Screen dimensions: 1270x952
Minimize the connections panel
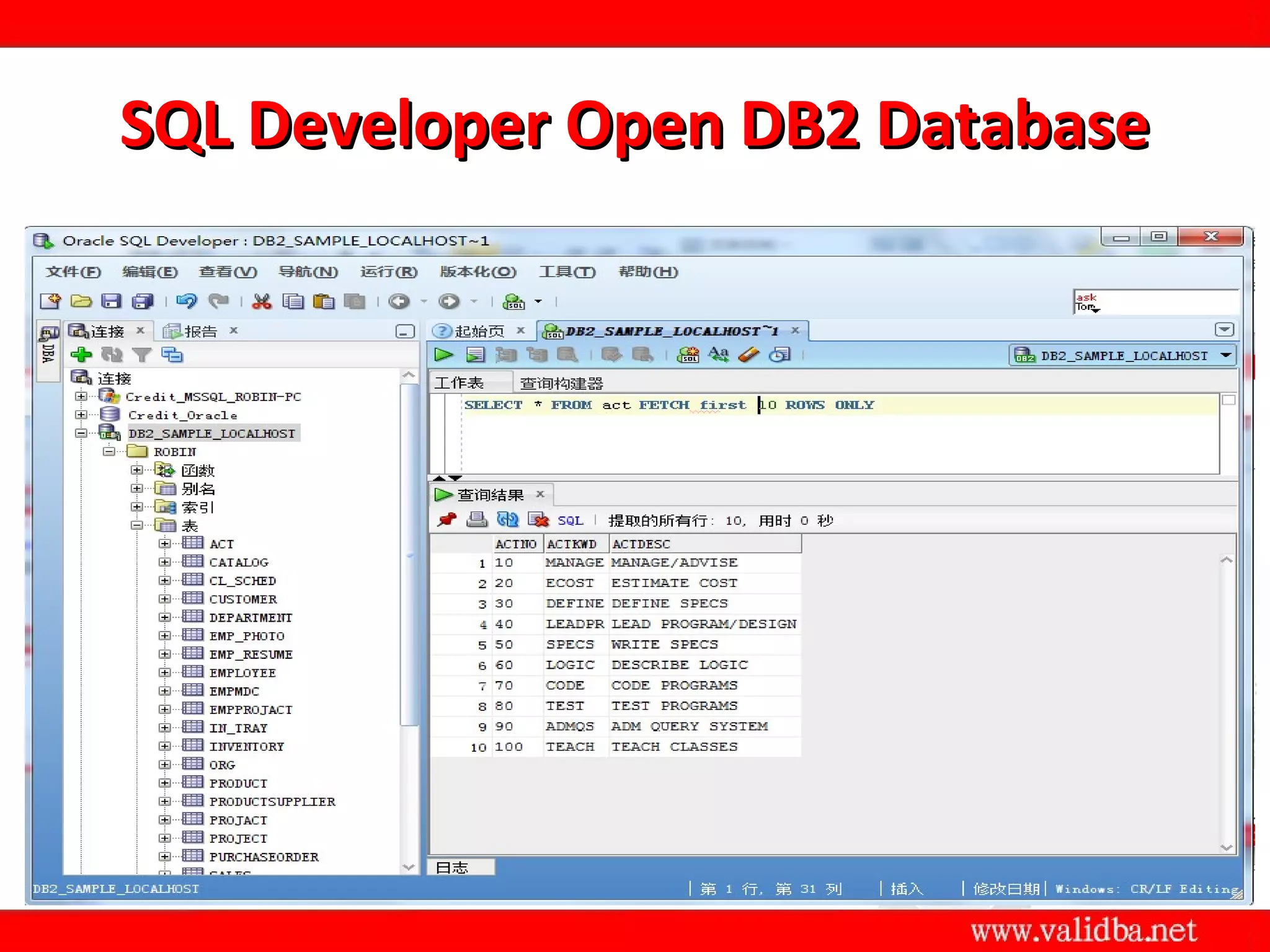tap(405, 332)
